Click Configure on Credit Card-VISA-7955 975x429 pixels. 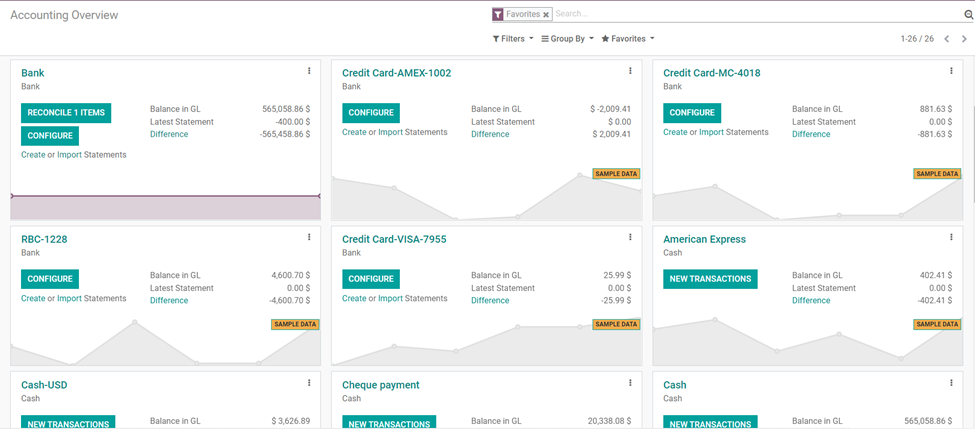click(371, 279)
